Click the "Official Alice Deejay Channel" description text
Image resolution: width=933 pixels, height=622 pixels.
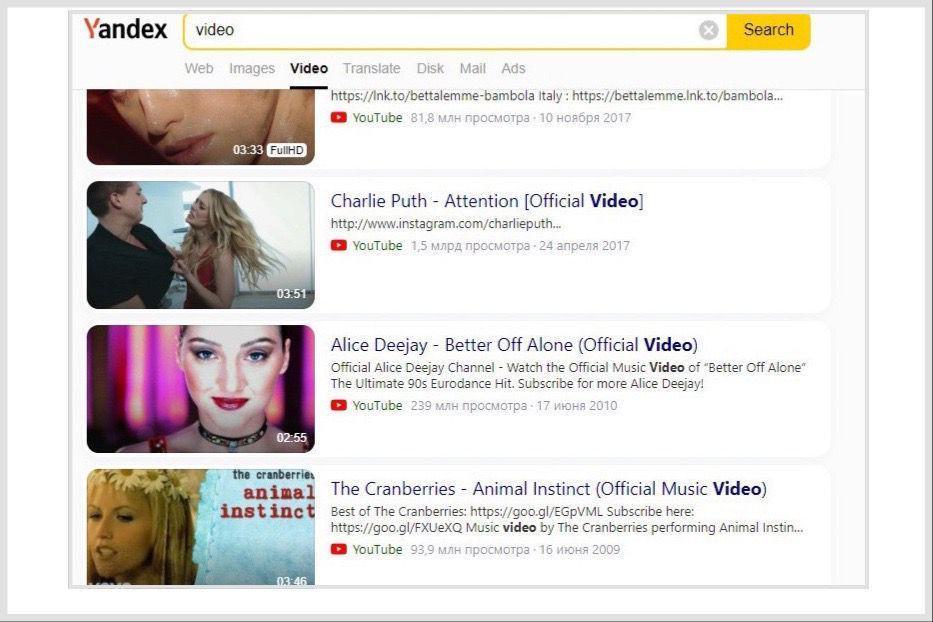(x=568, y=376)
